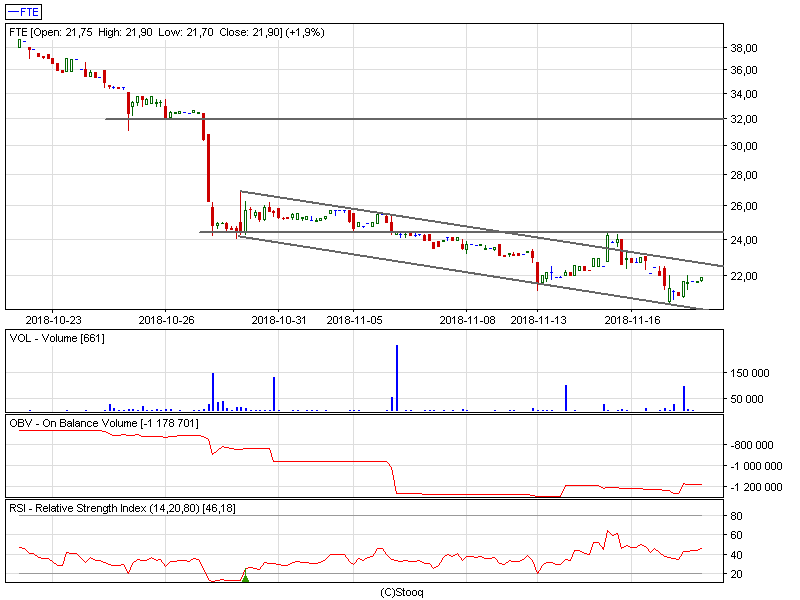Click the VOL - Volume panel title
Image resolution: width=800 pixels, height=600 pixels.
[x=57, y=339]
